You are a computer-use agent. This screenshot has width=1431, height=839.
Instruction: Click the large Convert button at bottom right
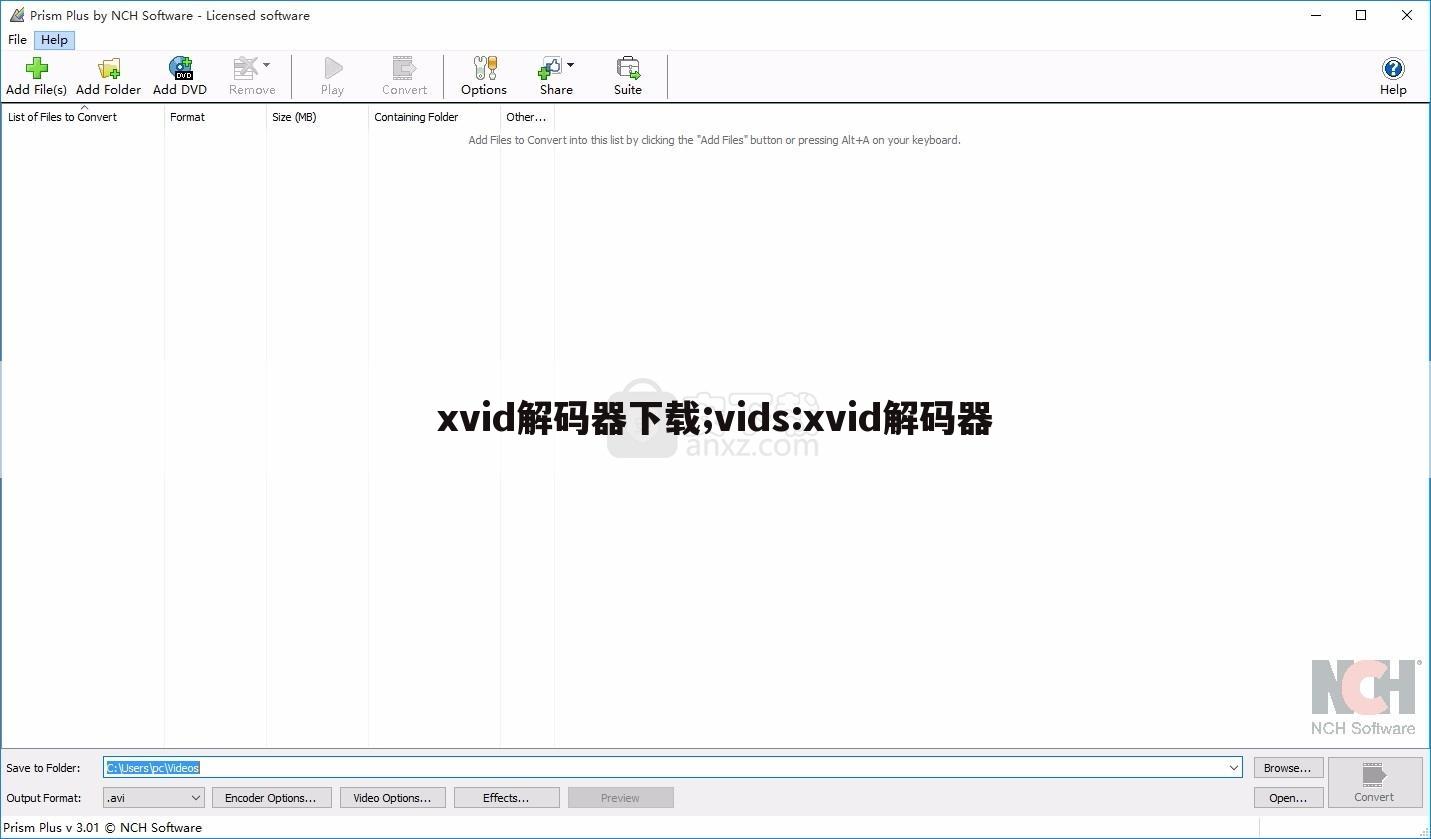[1374, 782]
